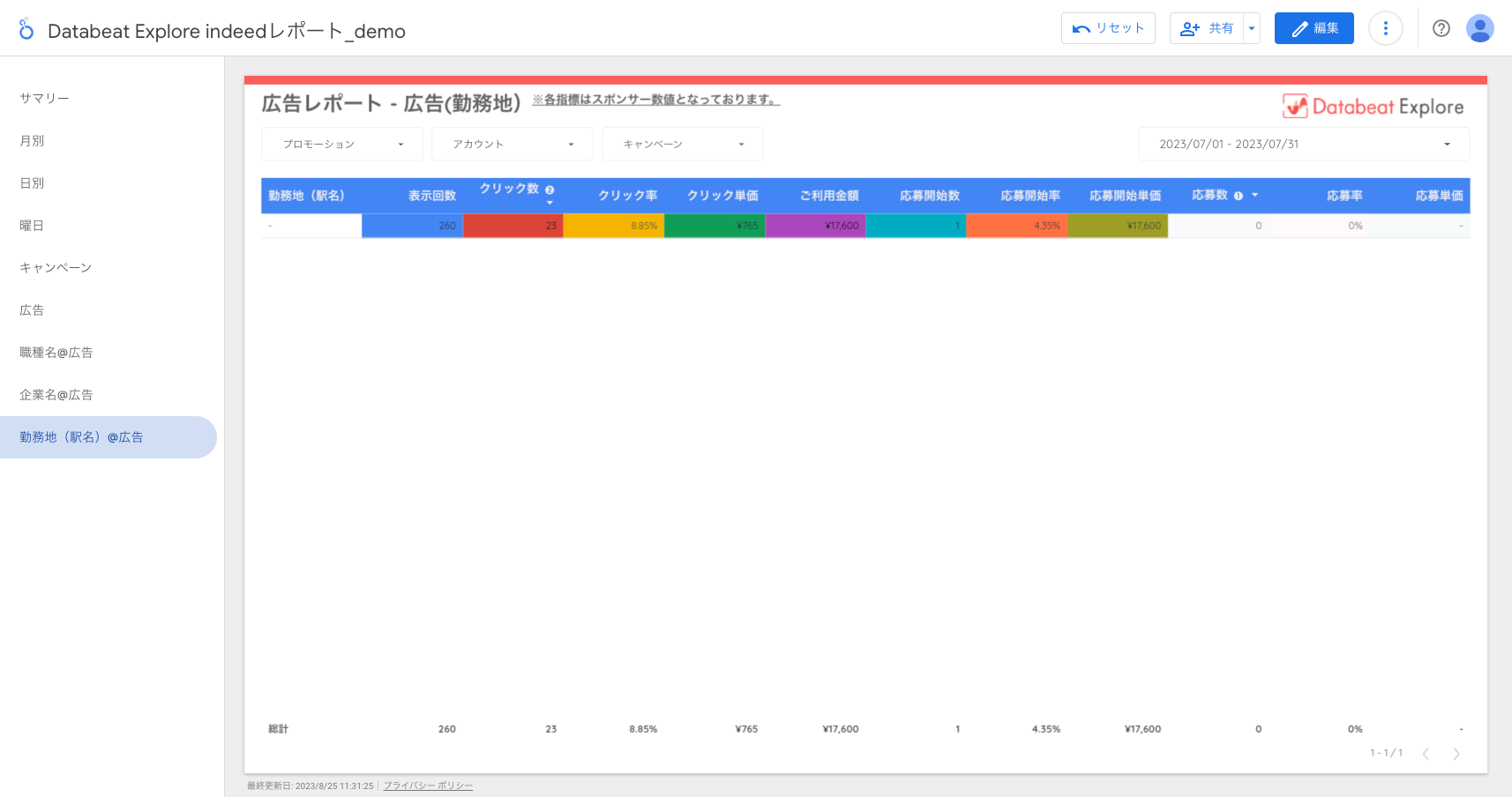
Task: Click the Databeat Explore logo
Action: tap(1373, 107)
